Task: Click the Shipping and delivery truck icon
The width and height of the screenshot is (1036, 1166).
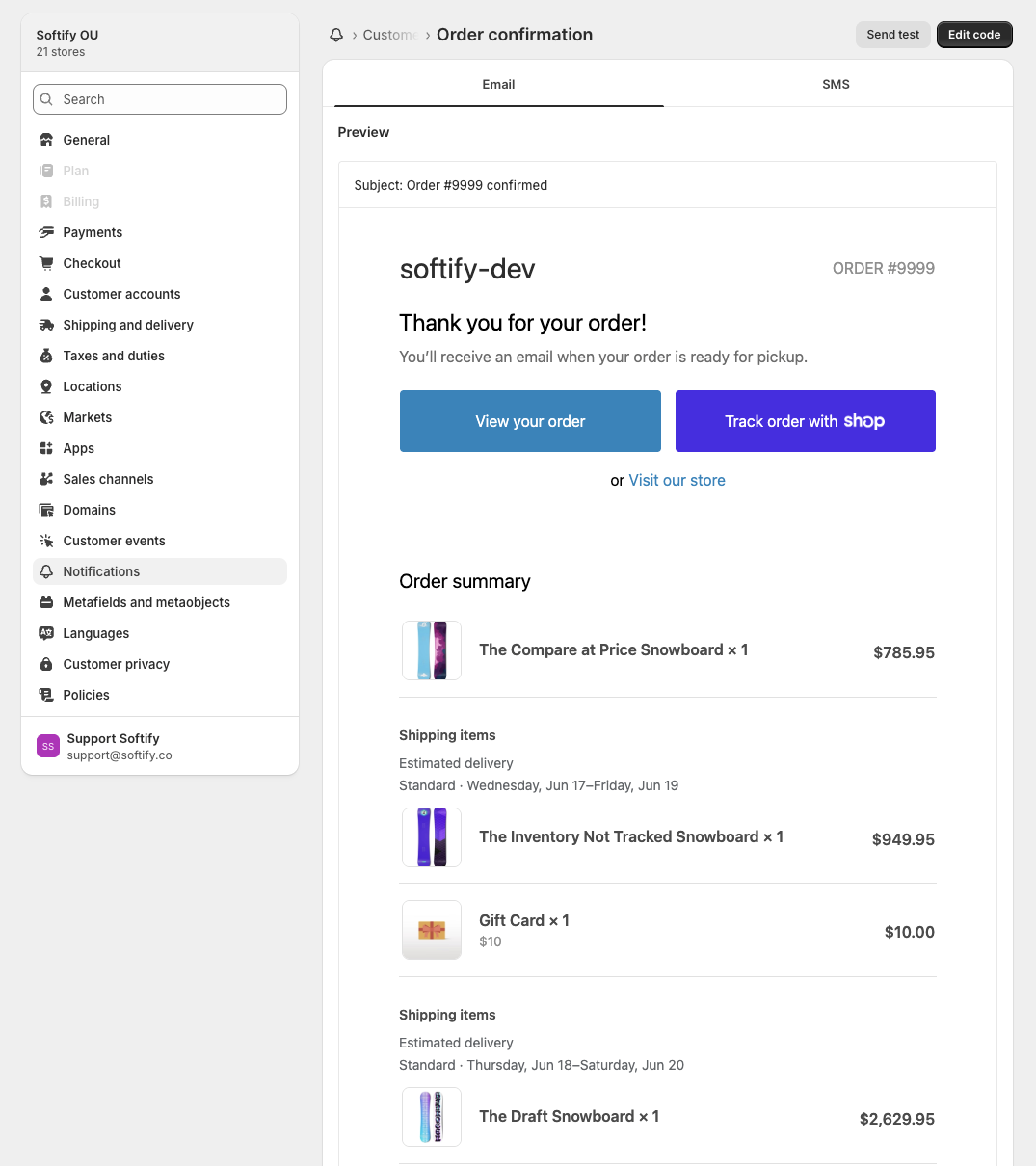Action: [46, 325]
